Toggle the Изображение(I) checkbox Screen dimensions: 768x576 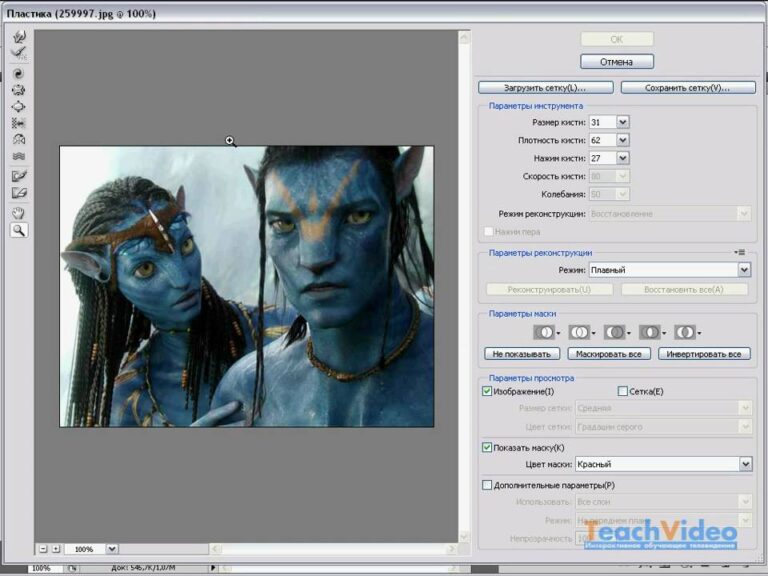(x=487, y=391)
